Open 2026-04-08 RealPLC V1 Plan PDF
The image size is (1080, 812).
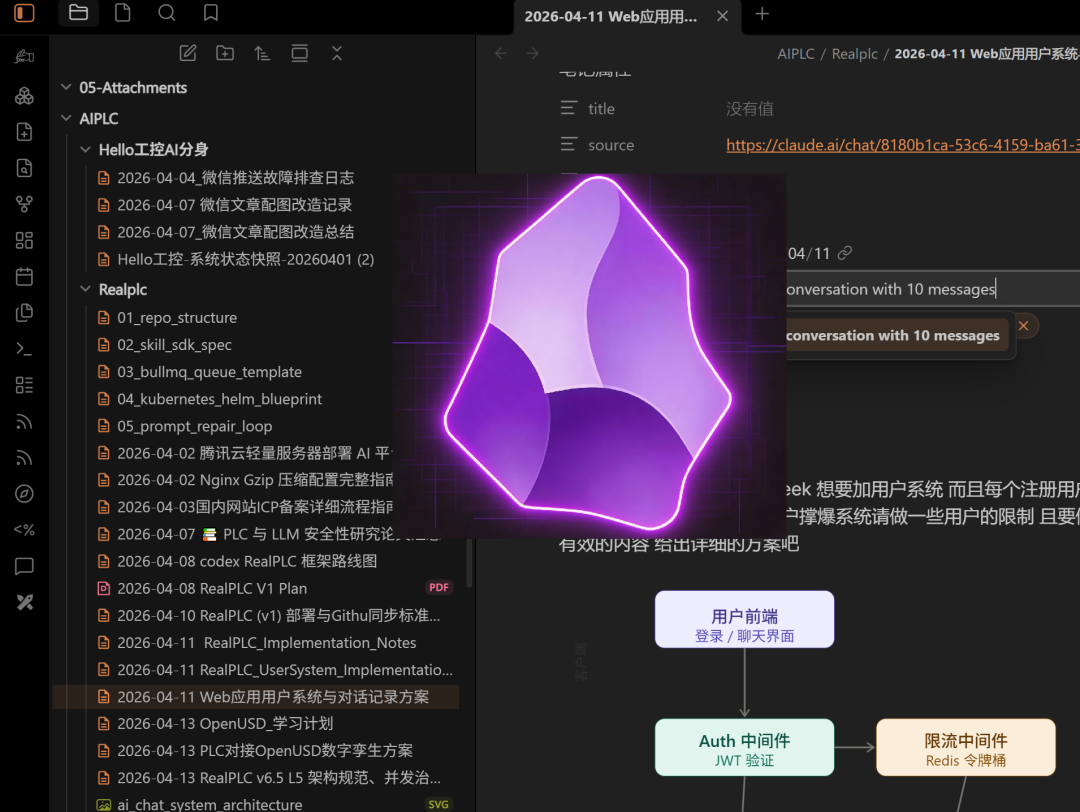tap(212, 589)
